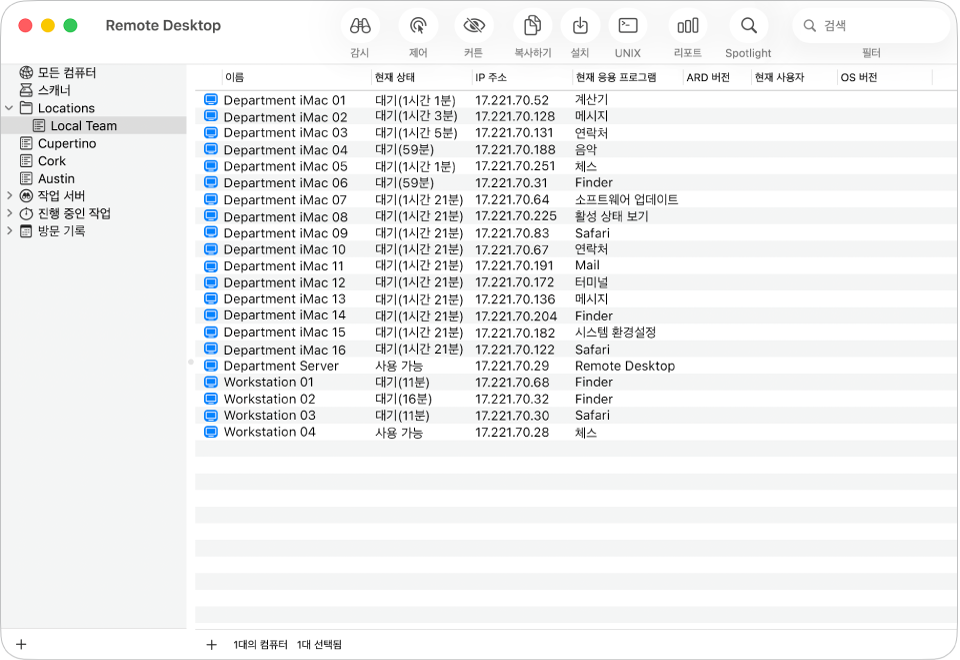
Task: Click the 설치 (Install) toolbar icon
Action: pyautogui.click(x=580, y=26)
